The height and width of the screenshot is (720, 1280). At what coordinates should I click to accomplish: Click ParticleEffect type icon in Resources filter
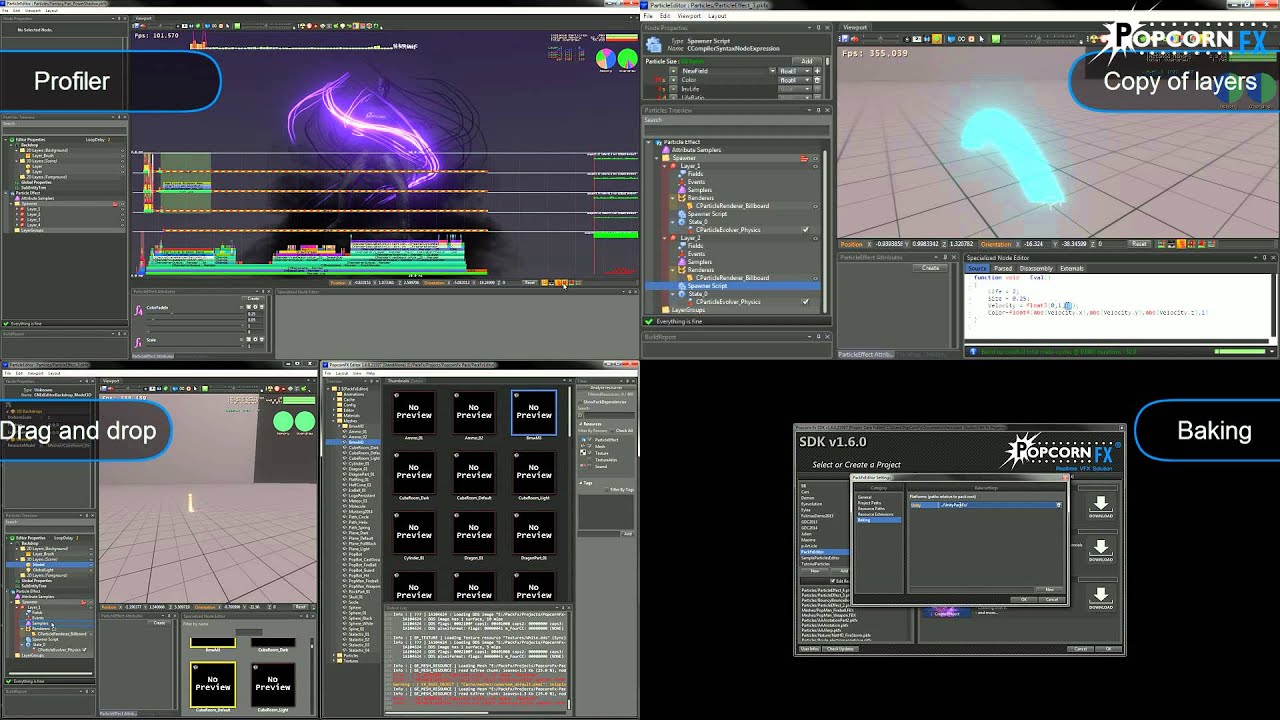coord(583,439)
